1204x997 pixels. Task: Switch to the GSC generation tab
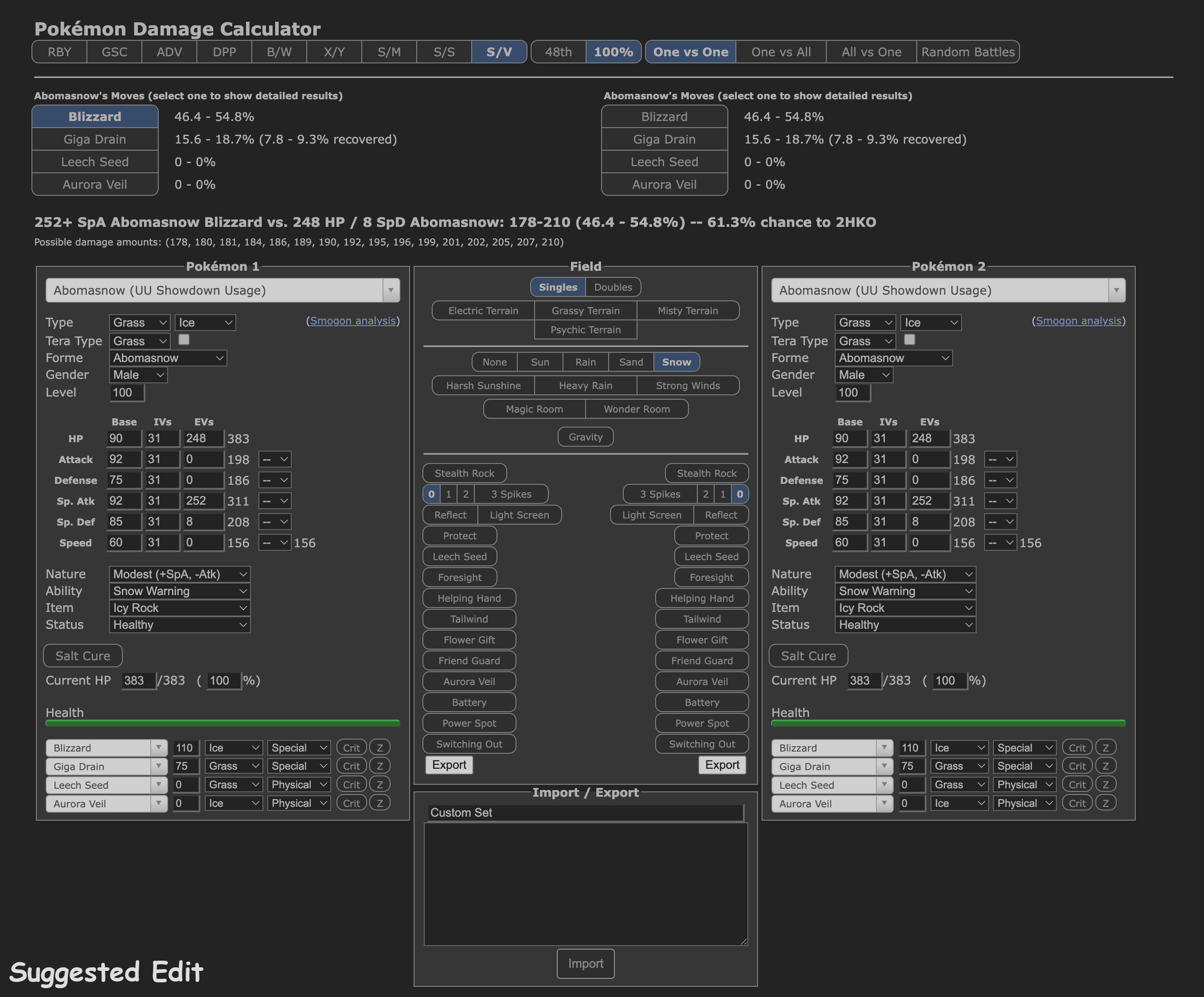(x=114, y=51)
